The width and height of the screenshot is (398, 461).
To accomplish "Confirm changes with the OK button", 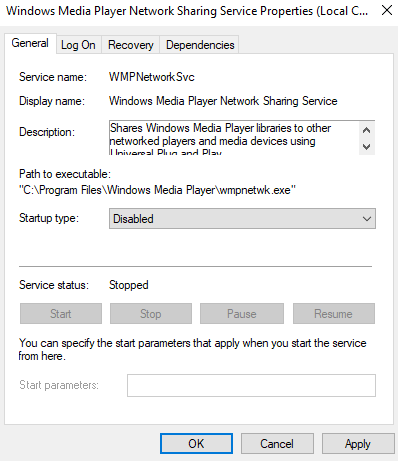I will point(196,444).
